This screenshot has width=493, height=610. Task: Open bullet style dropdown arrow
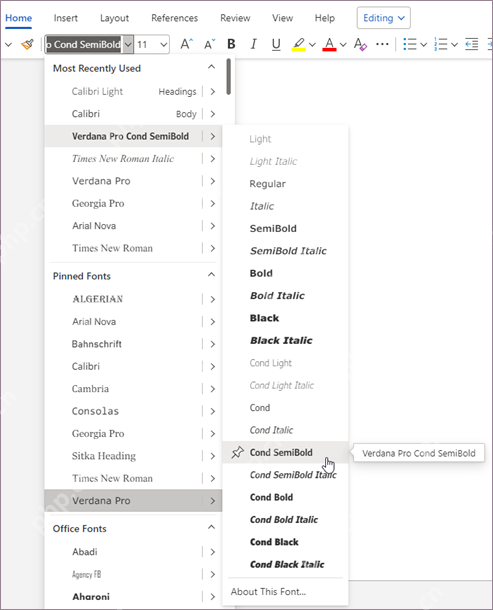click(424, 45)
